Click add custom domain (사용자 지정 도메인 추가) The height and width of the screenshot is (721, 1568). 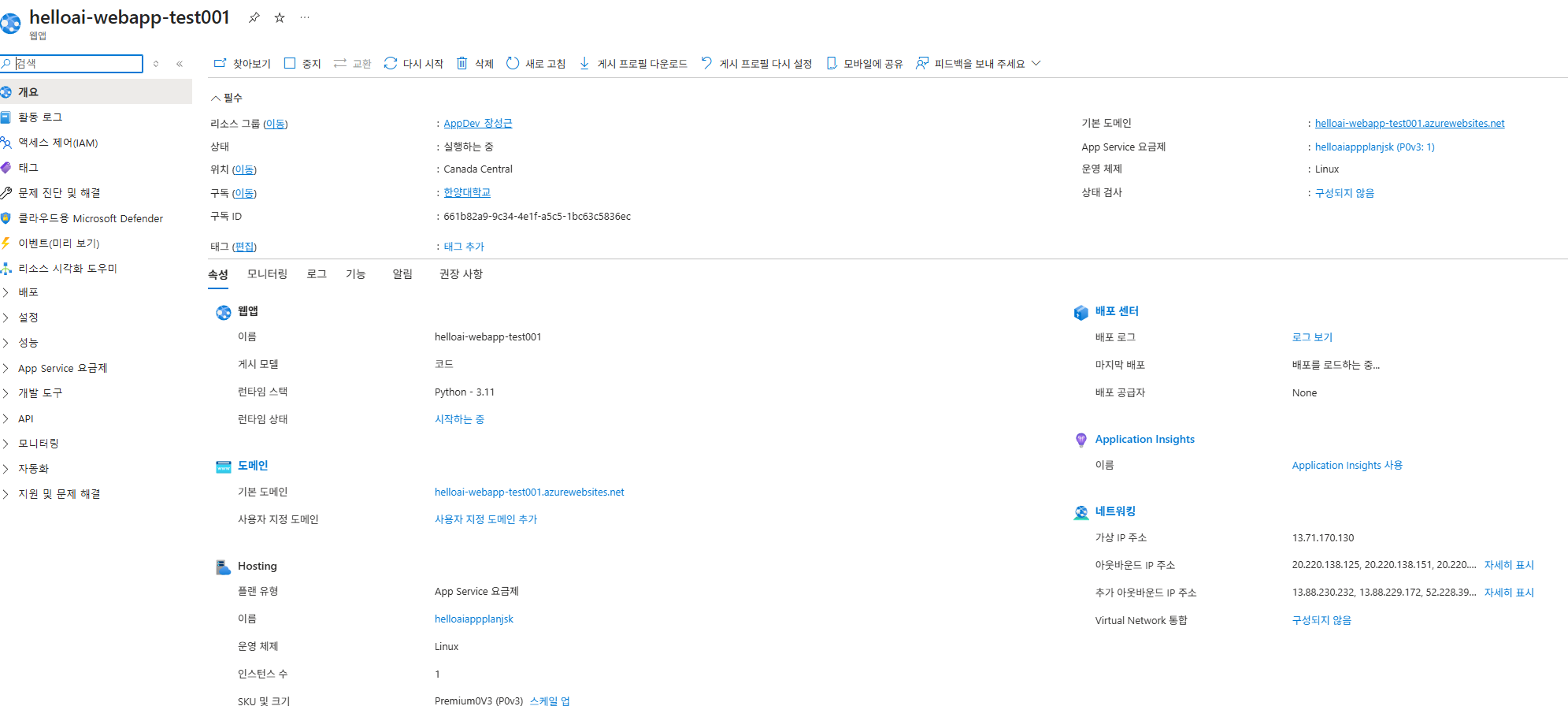[x=486, y=519]
